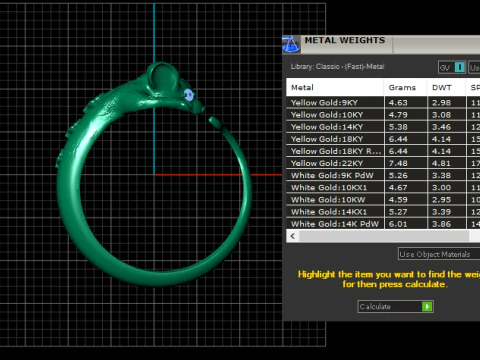Click the DWT column header
Viewport: 480px width, 360px height.
point(446,88)
